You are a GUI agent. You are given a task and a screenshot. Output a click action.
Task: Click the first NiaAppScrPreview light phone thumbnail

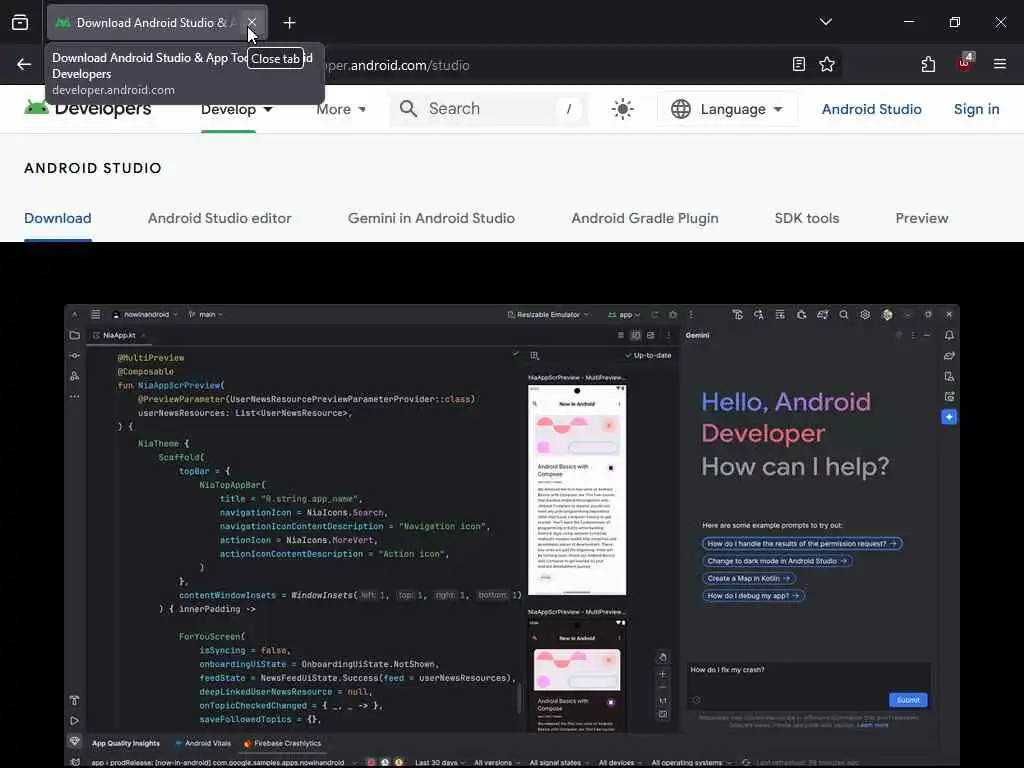577,490
